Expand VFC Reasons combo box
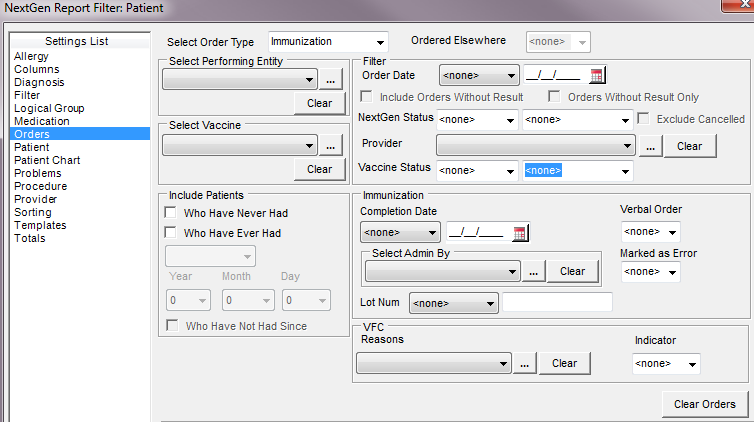Screen dimensions: 754x422 click(x=434, y=363)
